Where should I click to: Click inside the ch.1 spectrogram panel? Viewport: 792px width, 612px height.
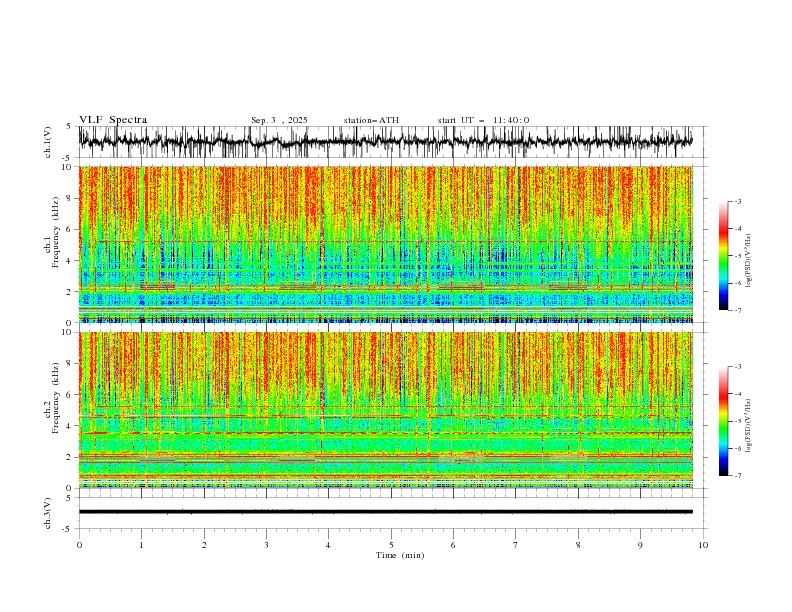(x=385, y=244)
